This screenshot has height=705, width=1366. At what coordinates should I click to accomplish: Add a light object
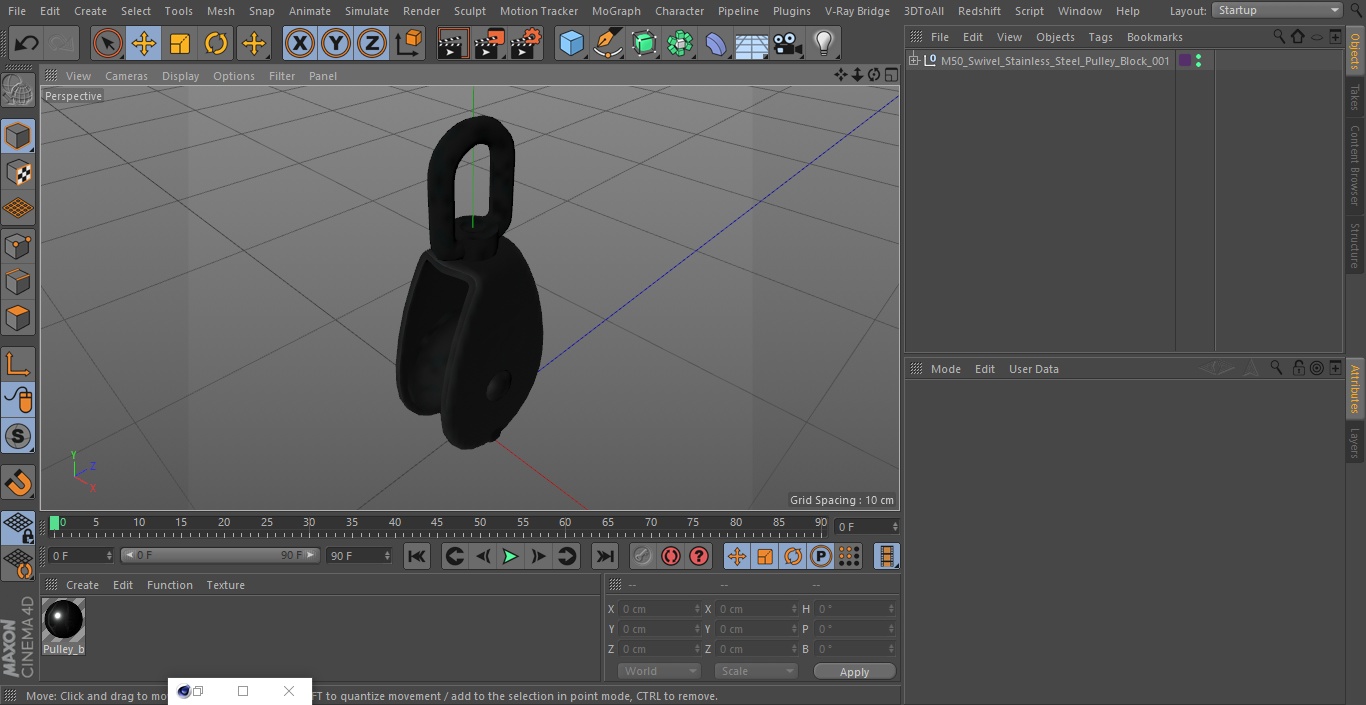(x=823, y=43)
